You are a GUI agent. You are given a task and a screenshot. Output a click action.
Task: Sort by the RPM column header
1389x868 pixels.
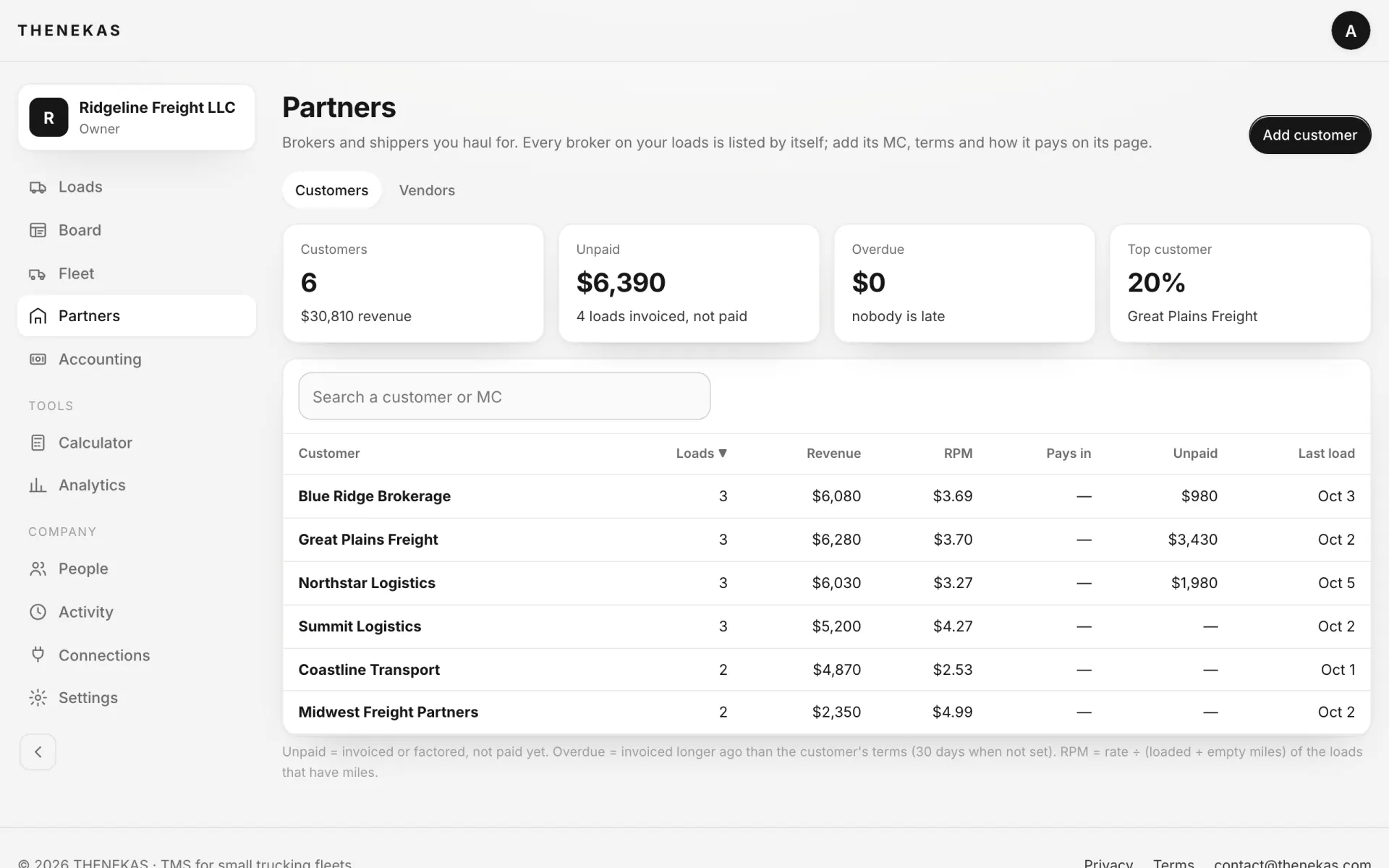tap(958, 454)
